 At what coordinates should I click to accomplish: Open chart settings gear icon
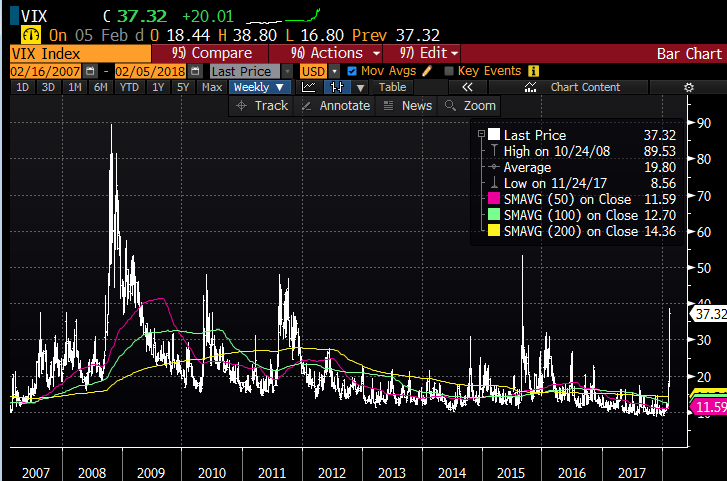[x=688, y=87]
